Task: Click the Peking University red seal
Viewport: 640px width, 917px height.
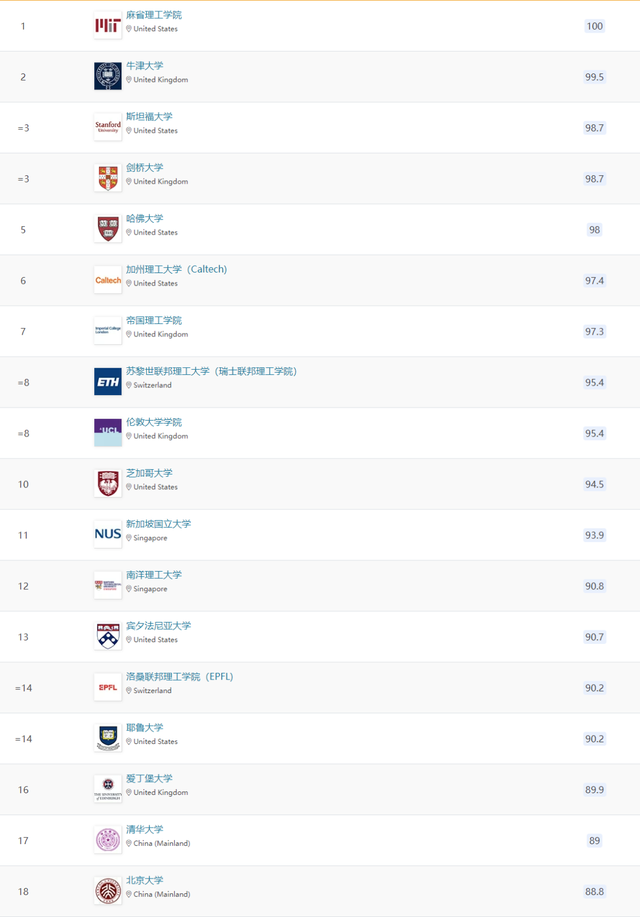Action: (108, 891)
